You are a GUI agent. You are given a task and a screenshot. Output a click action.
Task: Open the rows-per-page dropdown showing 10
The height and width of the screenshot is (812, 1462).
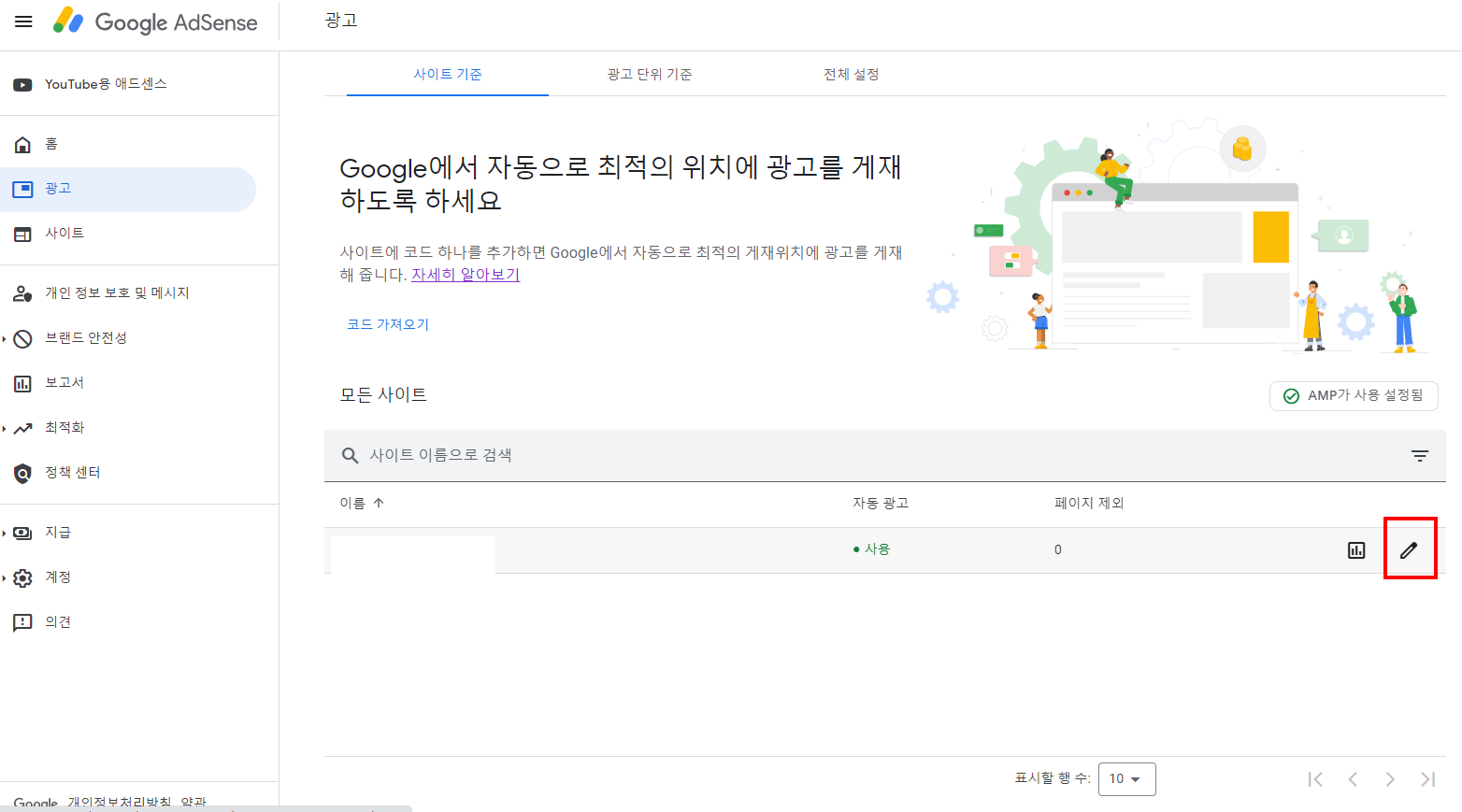tap(1126, 779)
